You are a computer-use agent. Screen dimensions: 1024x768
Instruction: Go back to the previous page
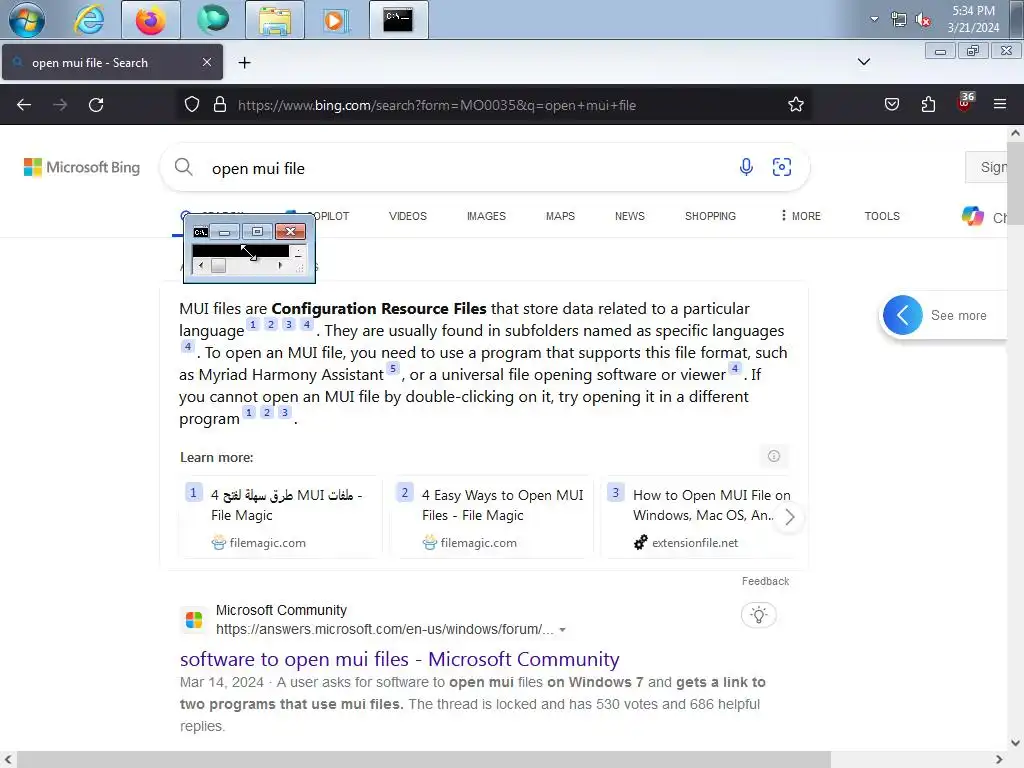(x=24, y=104)
